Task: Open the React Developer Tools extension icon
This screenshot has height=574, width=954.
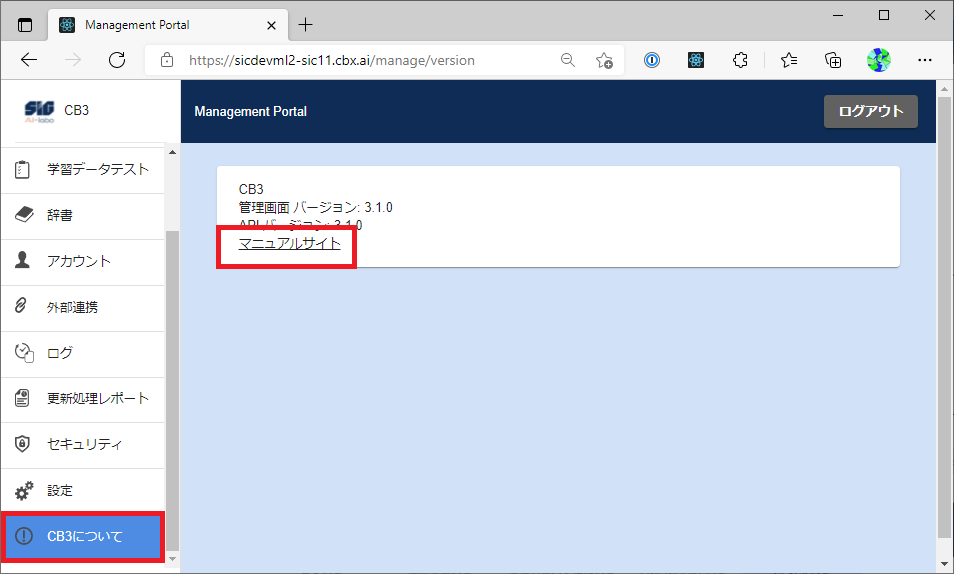Action: (696, 60)
